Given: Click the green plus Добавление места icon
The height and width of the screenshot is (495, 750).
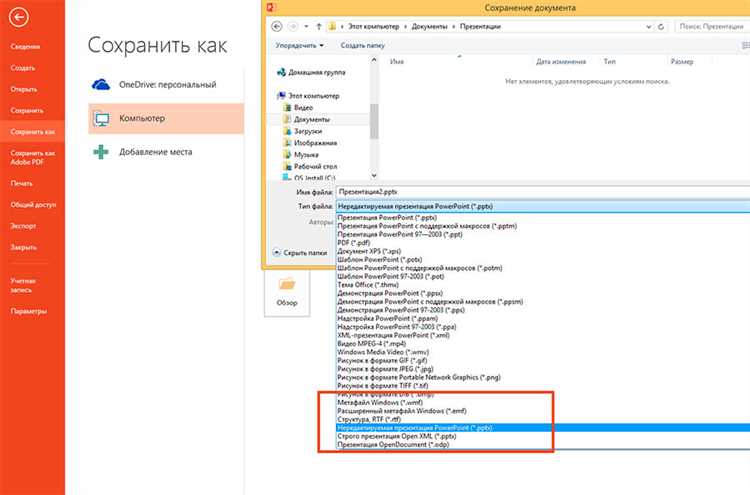Looking at the screenshot, I should 101,152.
